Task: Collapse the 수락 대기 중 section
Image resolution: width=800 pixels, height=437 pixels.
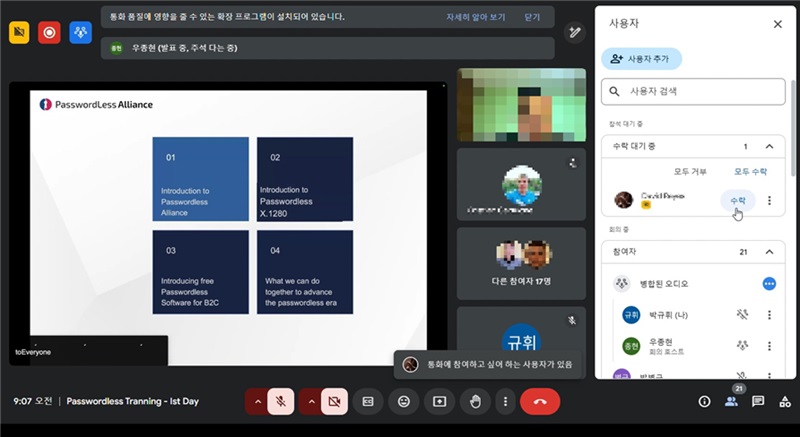Action: tap(769, 146)
